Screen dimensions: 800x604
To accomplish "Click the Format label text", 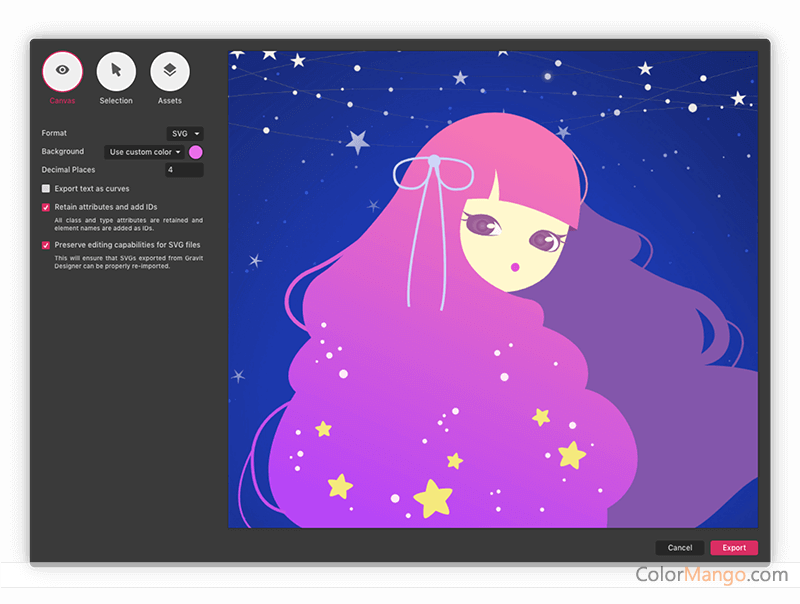I will (55, 133).
